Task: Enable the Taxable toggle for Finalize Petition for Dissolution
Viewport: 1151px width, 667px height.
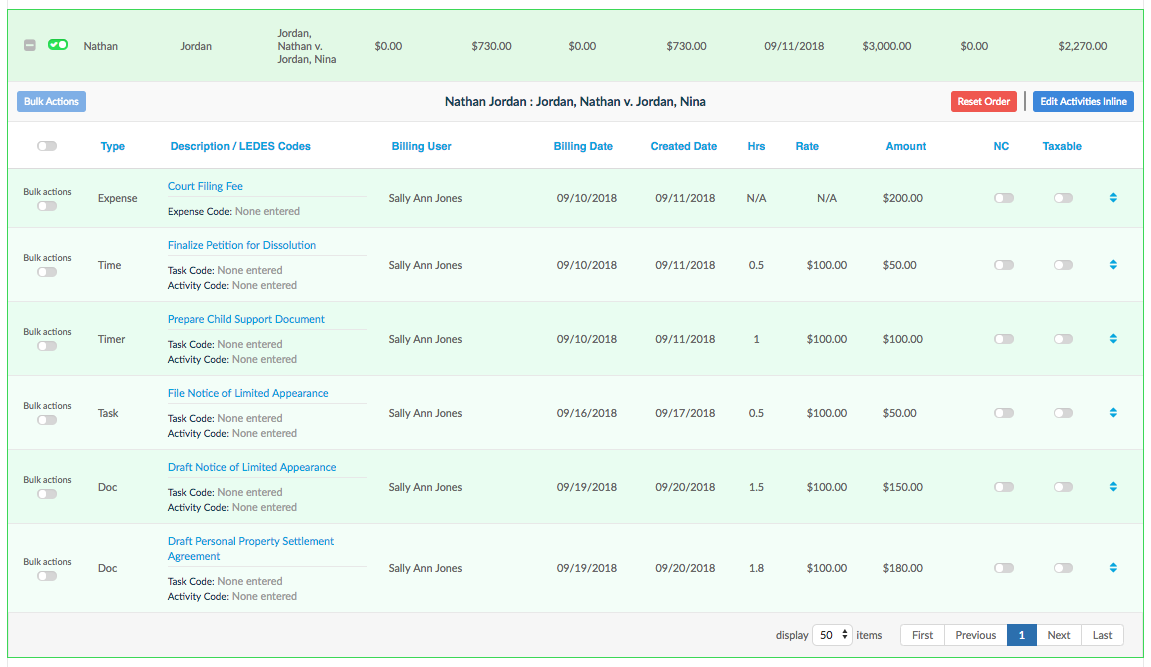Action: click(x=1063, y=265)
